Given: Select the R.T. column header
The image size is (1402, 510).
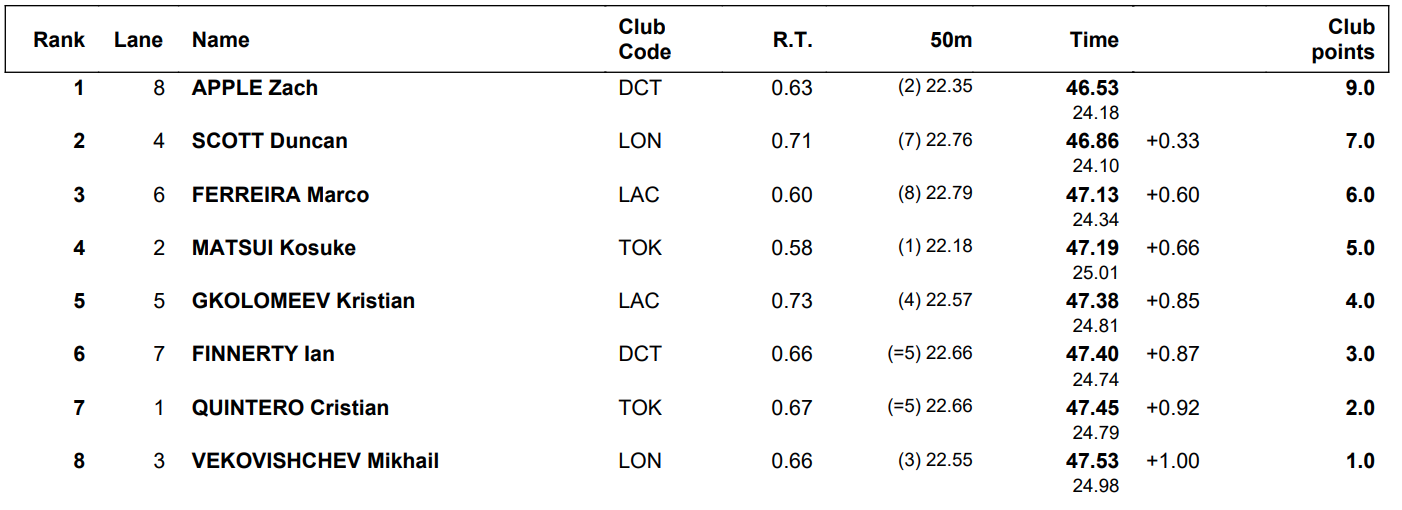Looking at the screenshot, I should click(x=792, y=40).
